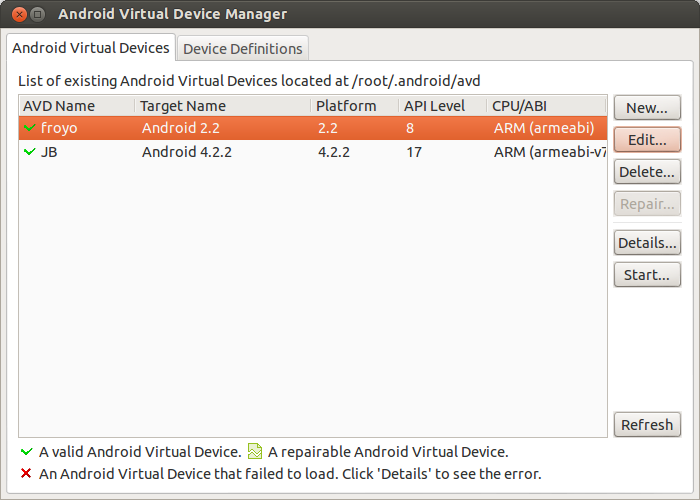Viewport: 700px width, 500px height.
Task: Click the repairable device icon in legend
Action: point(255,452)
